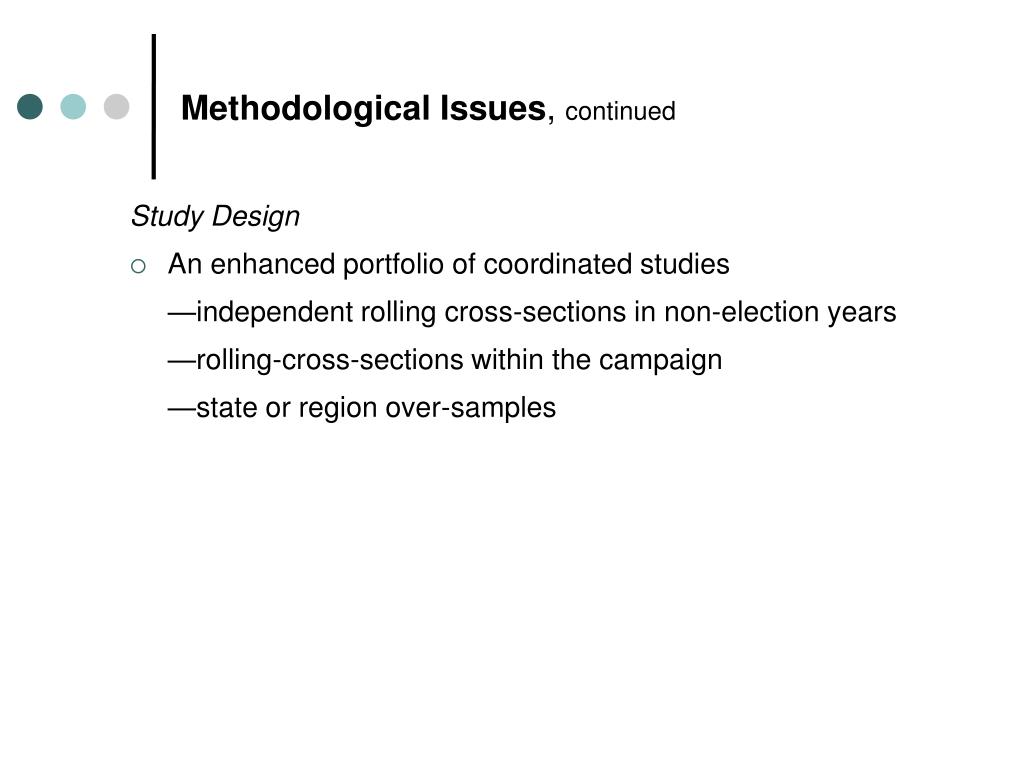Select the italic 'Study Design' heading

point(215,217)
